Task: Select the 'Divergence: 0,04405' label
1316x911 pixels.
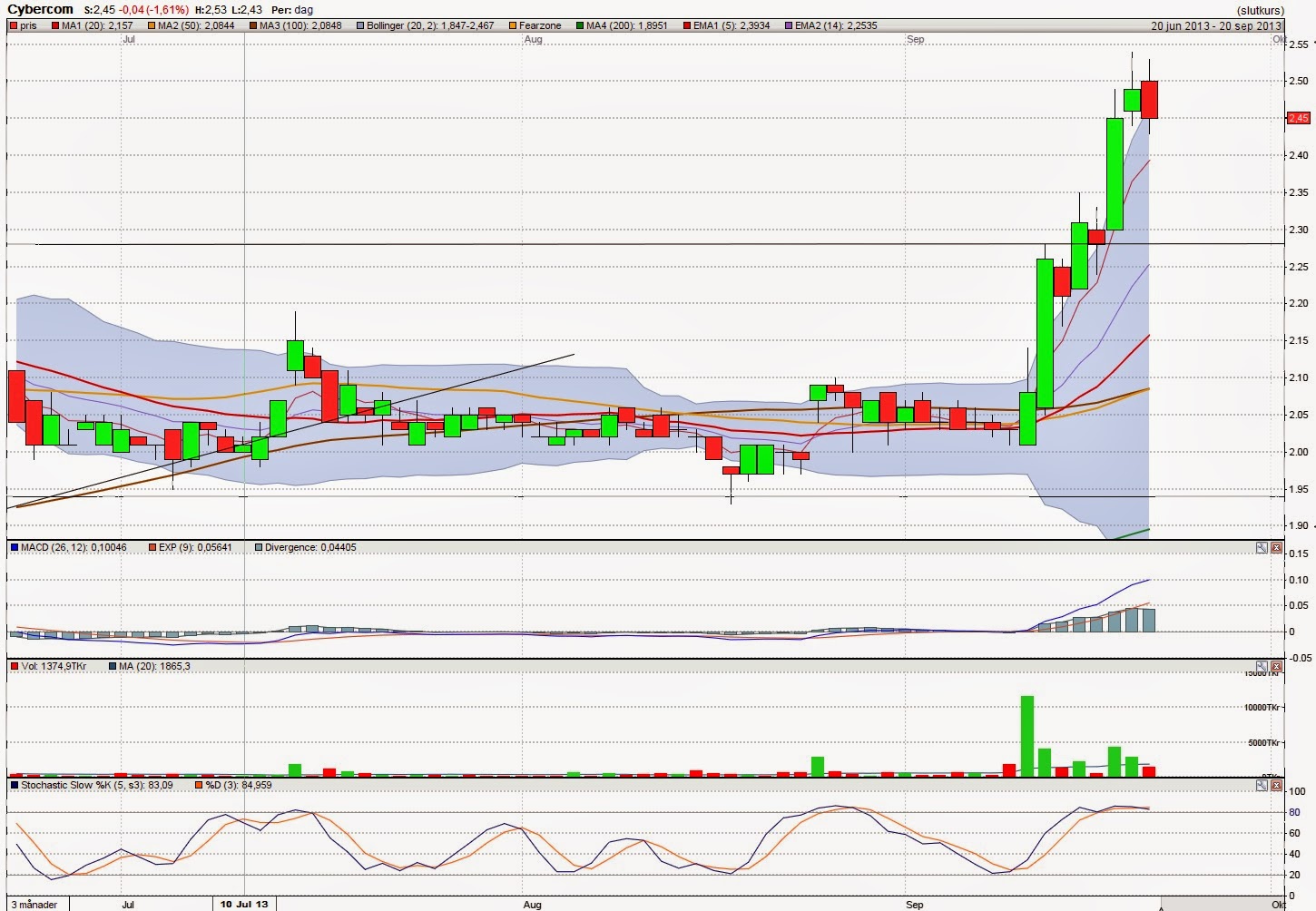Action: pyautogui.click(x=310, y=547)
